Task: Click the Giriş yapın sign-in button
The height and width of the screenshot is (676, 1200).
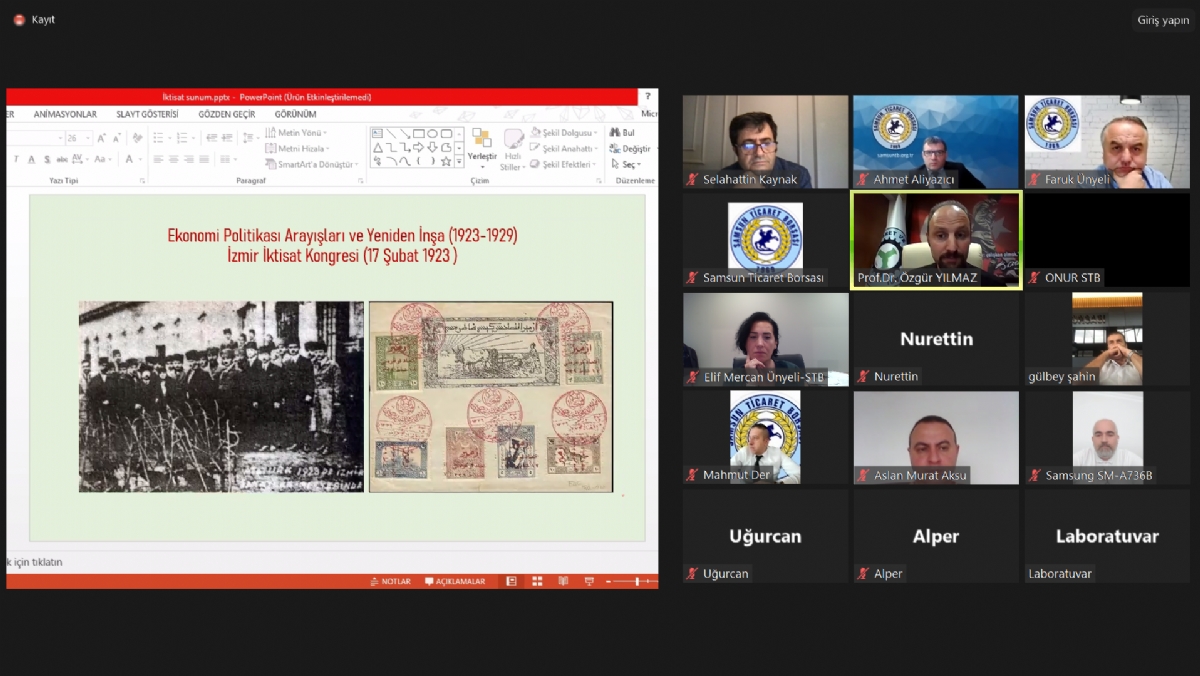Action: tap(1163, 20)
